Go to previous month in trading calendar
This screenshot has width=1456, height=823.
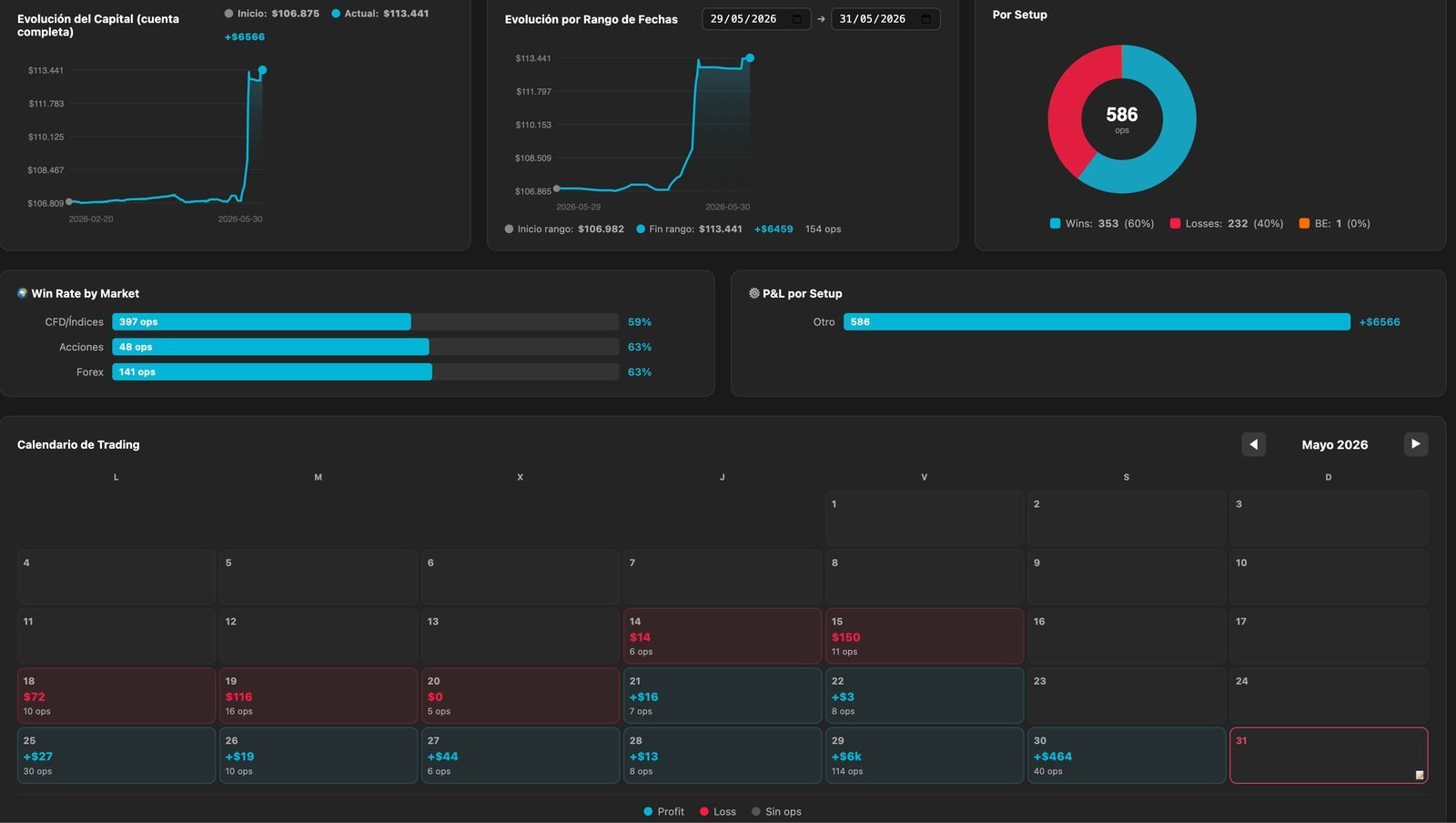tap(1253, 444)
